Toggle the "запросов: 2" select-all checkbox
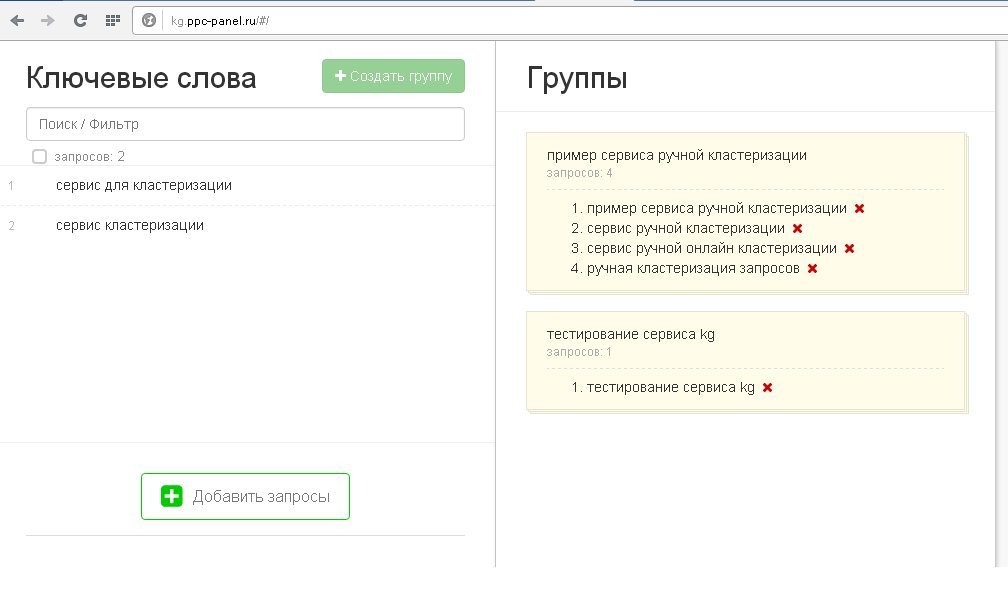 pyautogui.click(x=39, y=156)
